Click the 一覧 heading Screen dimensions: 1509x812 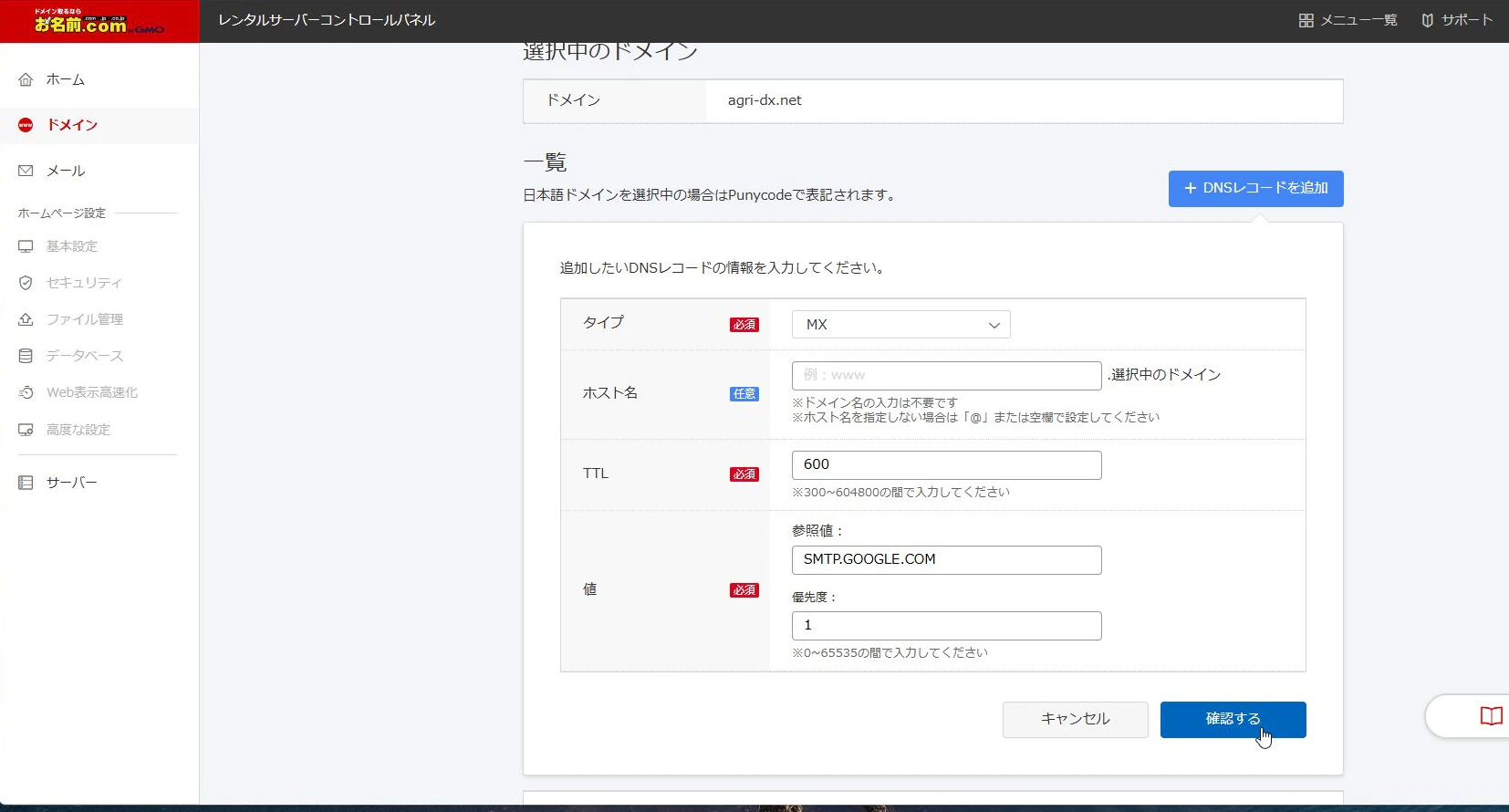tap(545, 162)
